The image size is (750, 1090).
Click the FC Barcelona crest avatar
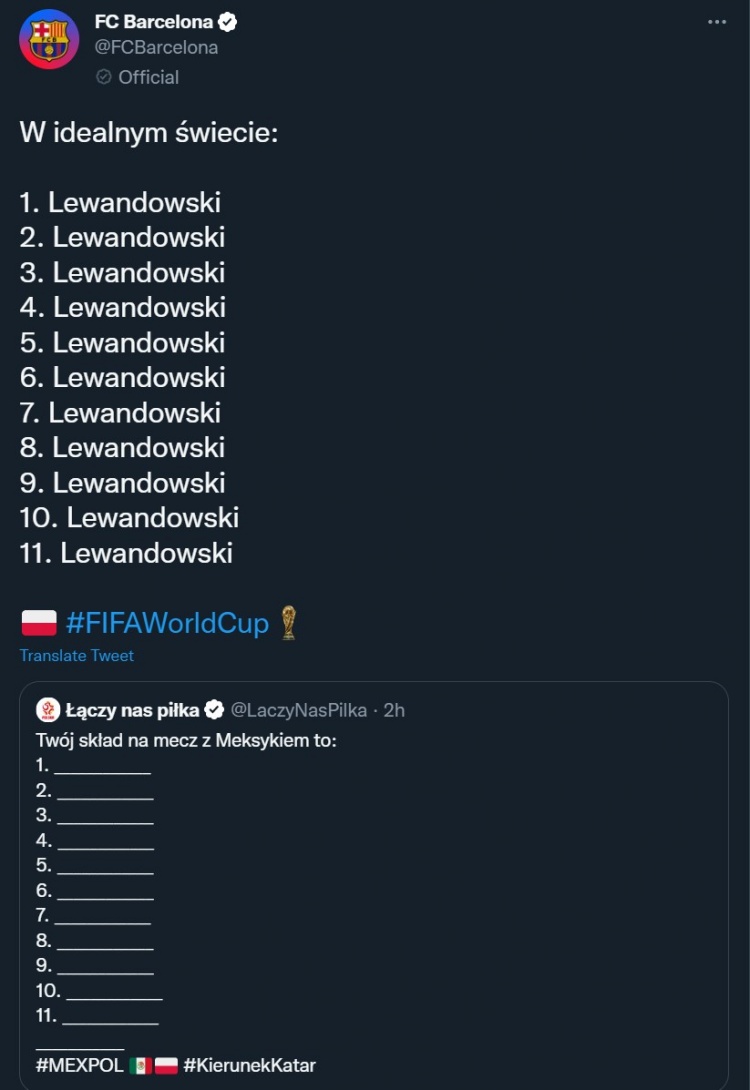tap(49, 40)
